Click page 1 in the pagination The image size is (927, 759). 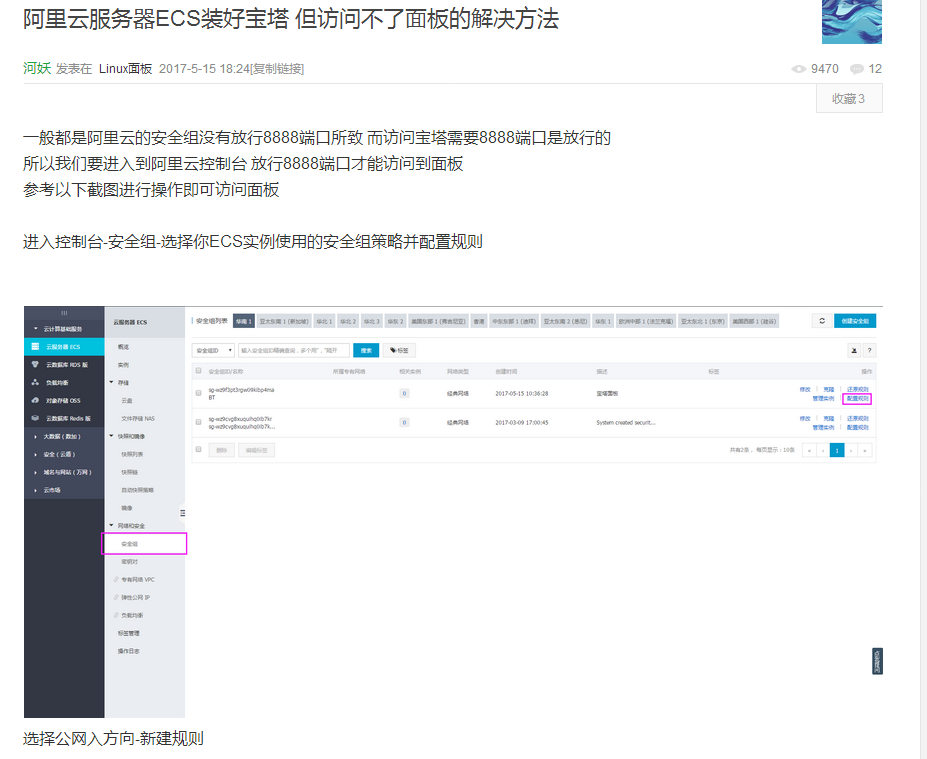click(837, 450)
